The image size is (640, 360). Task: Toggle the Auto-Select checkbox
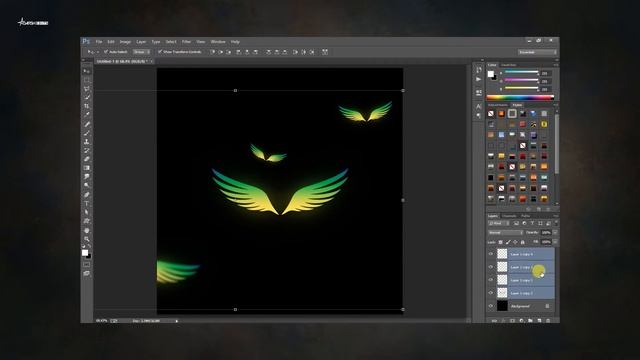point(106,52)
